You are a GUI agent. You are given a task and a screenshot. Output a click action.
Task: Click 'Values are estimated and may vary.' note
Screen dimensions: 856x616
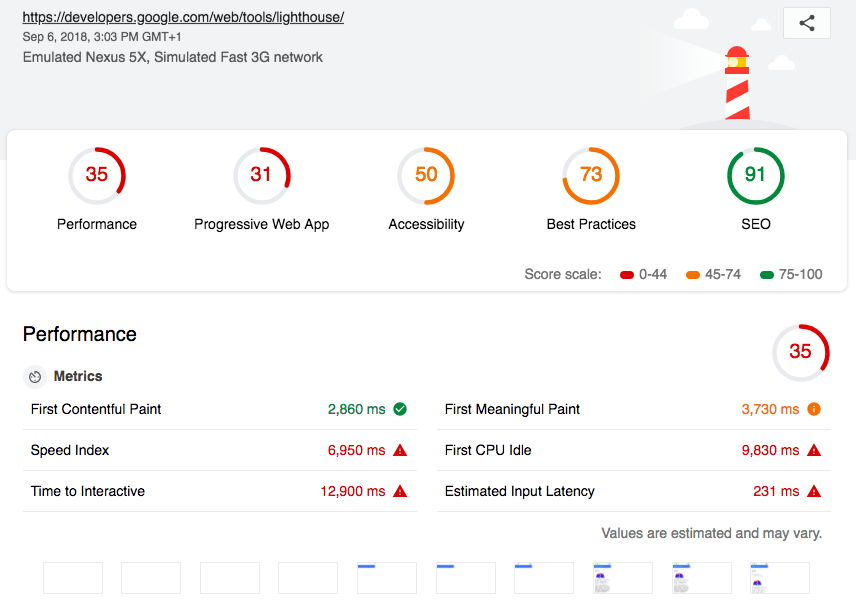pos(711,533)
